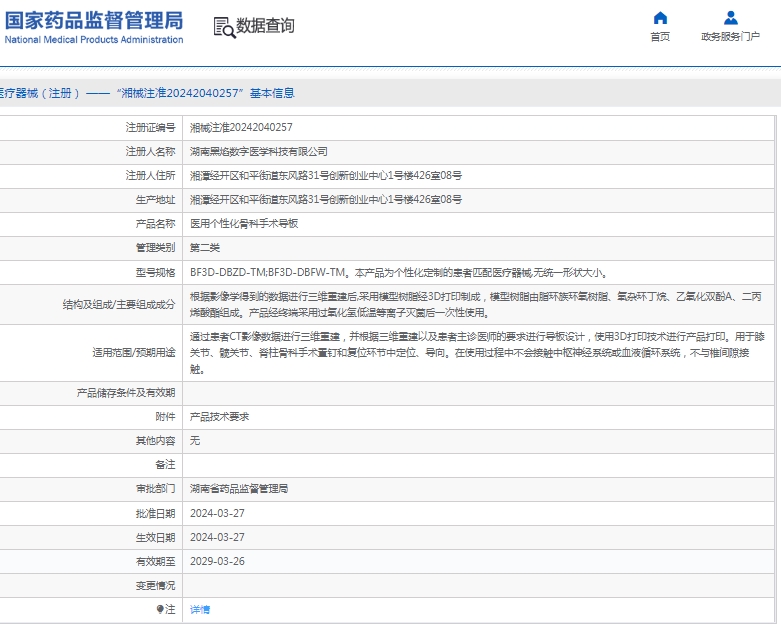The image size is (781, 630).
Task: Click the home (首页) house icon
Action: point(660,18)
